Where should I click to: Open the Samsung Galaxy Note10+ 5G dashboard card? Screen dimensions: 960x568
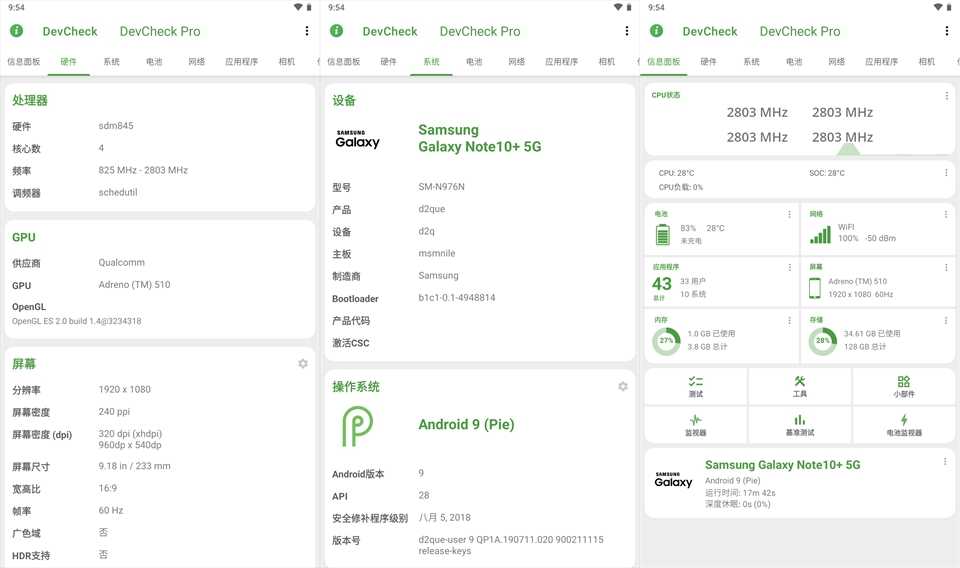tap(799, 483)
